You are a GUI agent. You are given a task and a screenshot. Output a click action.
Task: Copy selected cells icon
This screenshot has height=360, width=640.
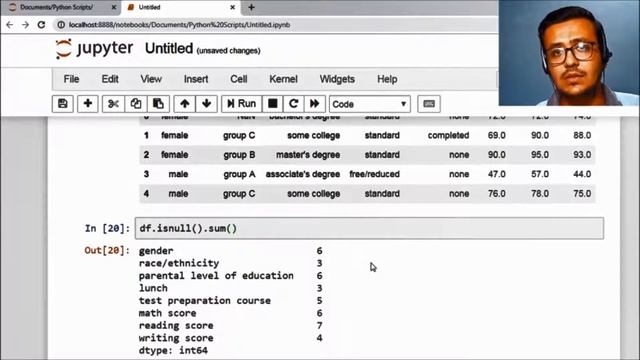tap(136, 104)
